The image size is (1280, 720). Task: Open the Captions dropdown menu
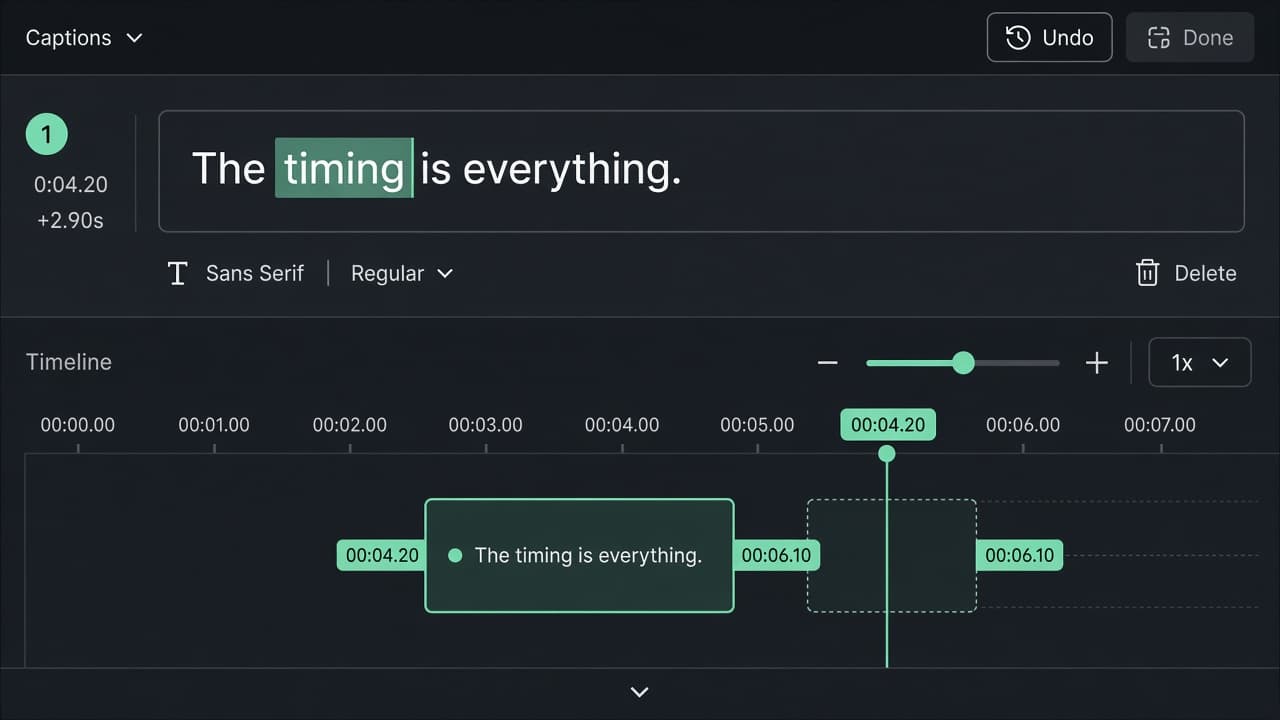point(84,38)
